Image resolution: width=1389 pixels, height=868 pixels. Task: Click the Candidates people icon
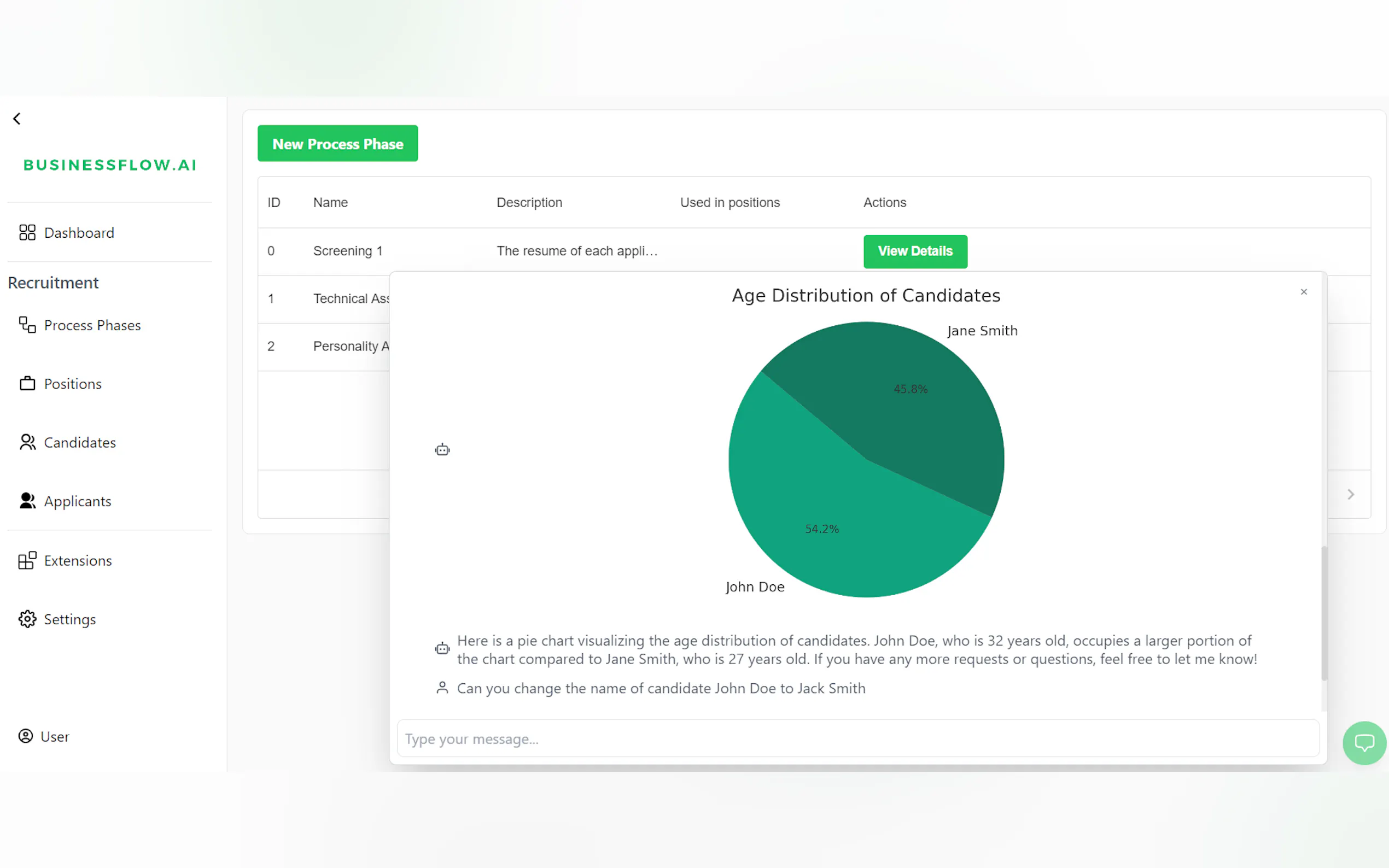27,442
